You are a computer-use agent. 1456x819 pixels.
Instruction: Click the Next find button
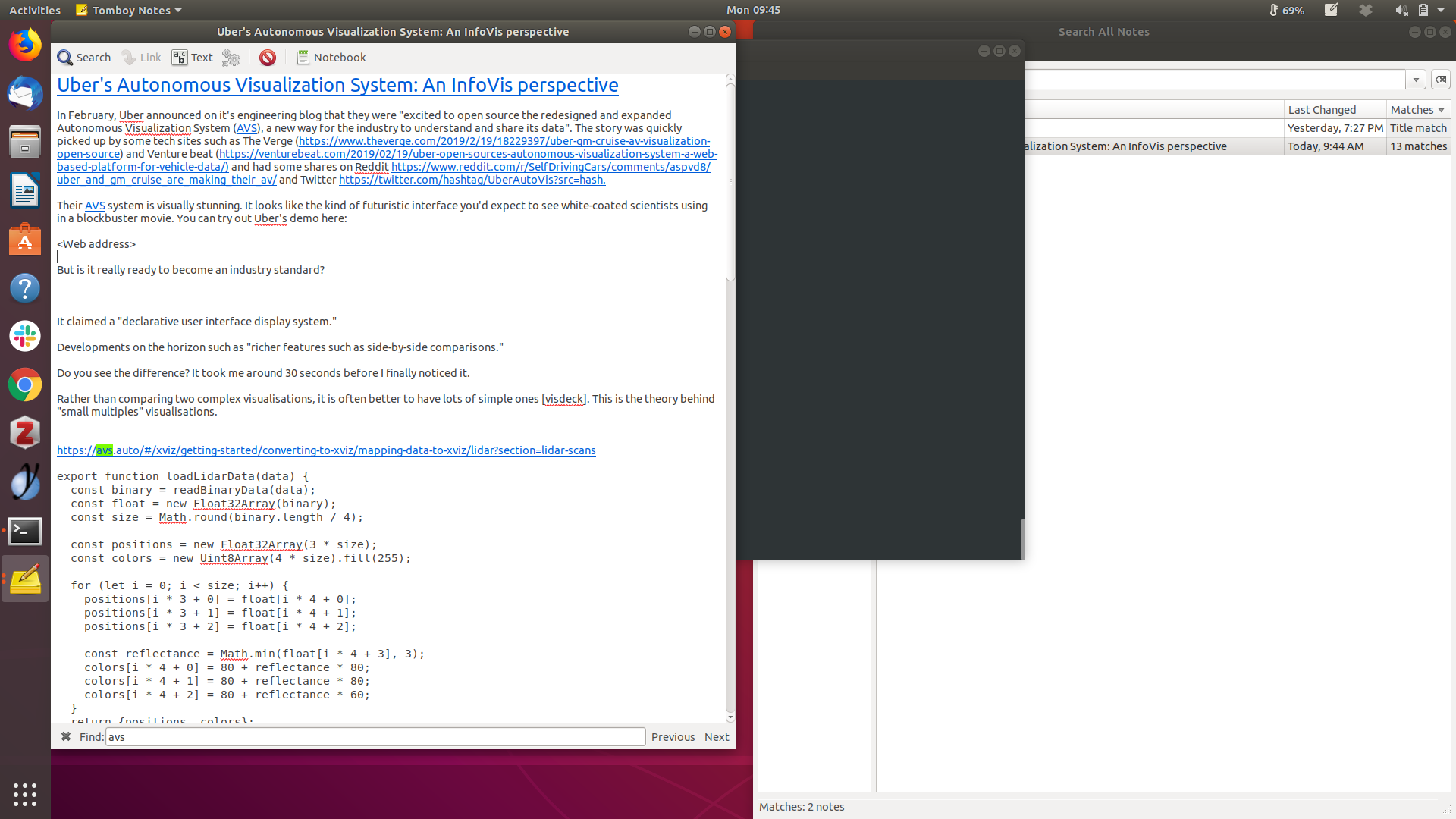pos(717,736)
